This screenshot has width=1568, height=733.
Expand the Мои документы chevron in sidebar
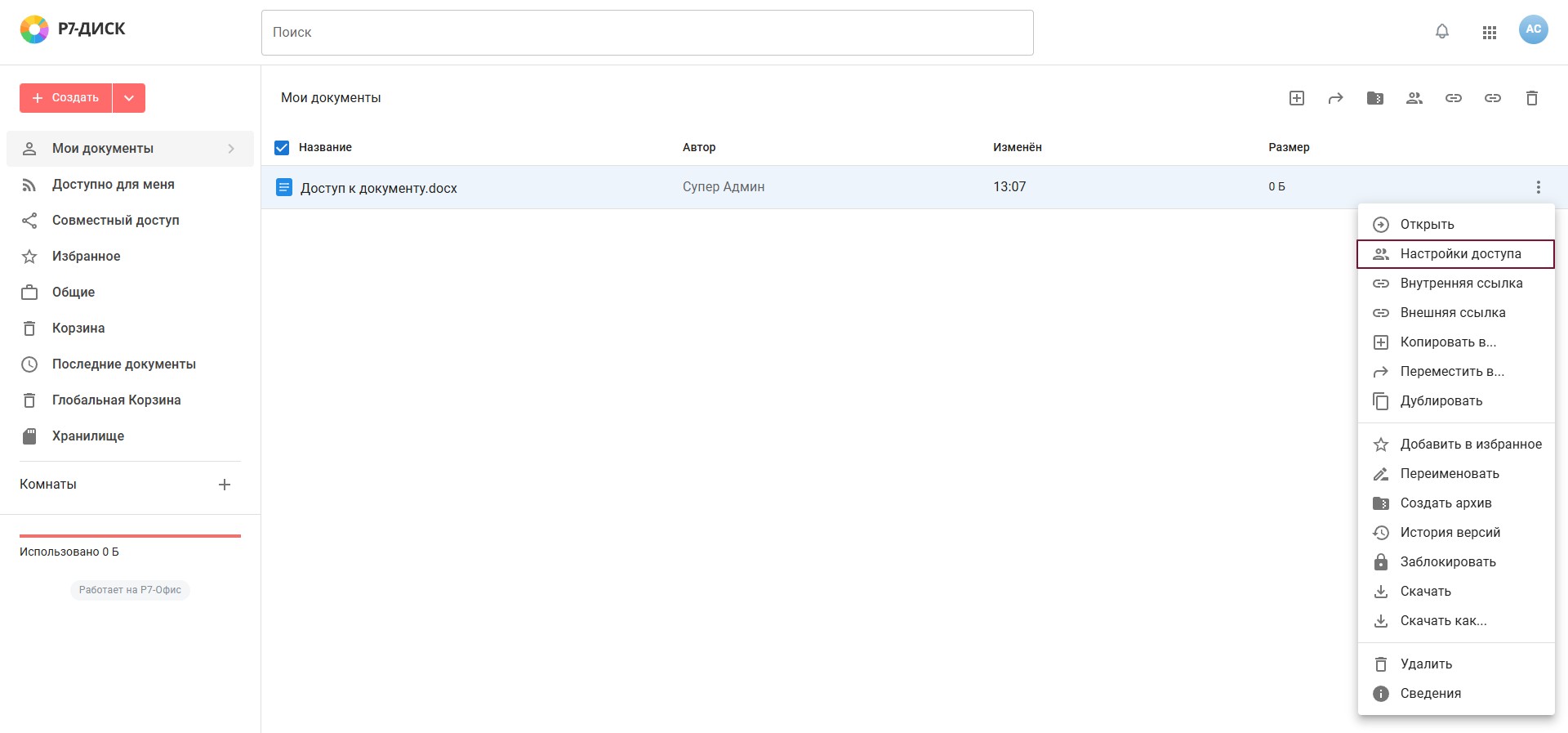pyautogui.click(x=231, y=149)
